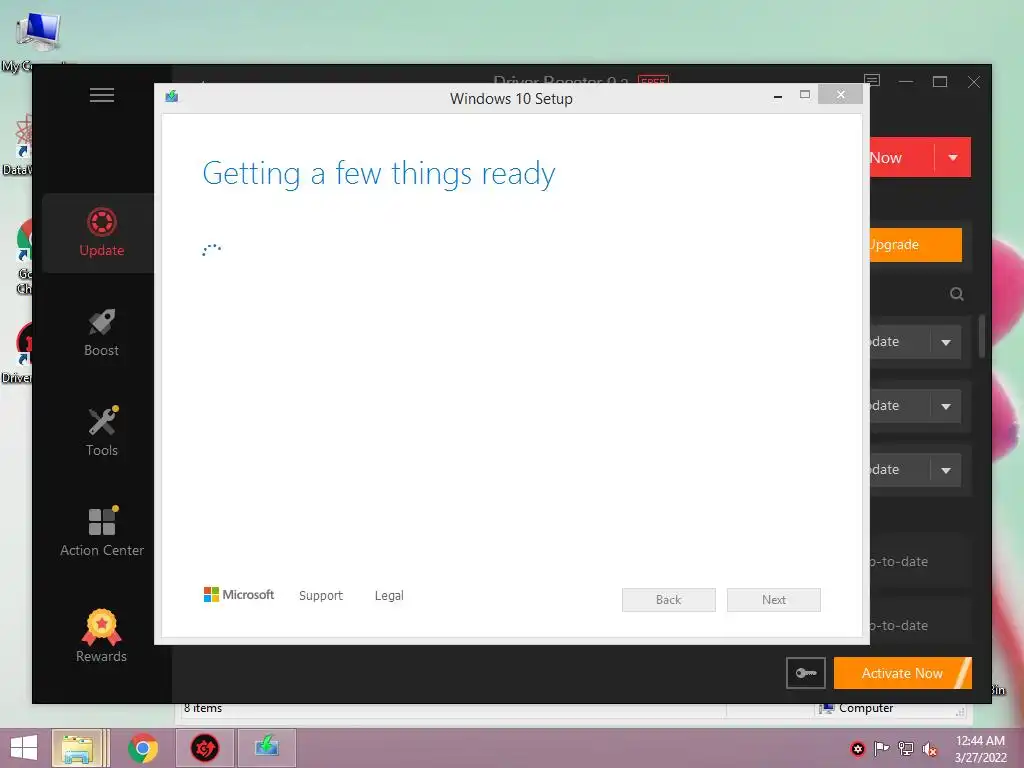Expand the first driver Update dropdown arrow
Image resolution: width=1024 pixels, height=768 pixels.
click(x=946, y=342)
